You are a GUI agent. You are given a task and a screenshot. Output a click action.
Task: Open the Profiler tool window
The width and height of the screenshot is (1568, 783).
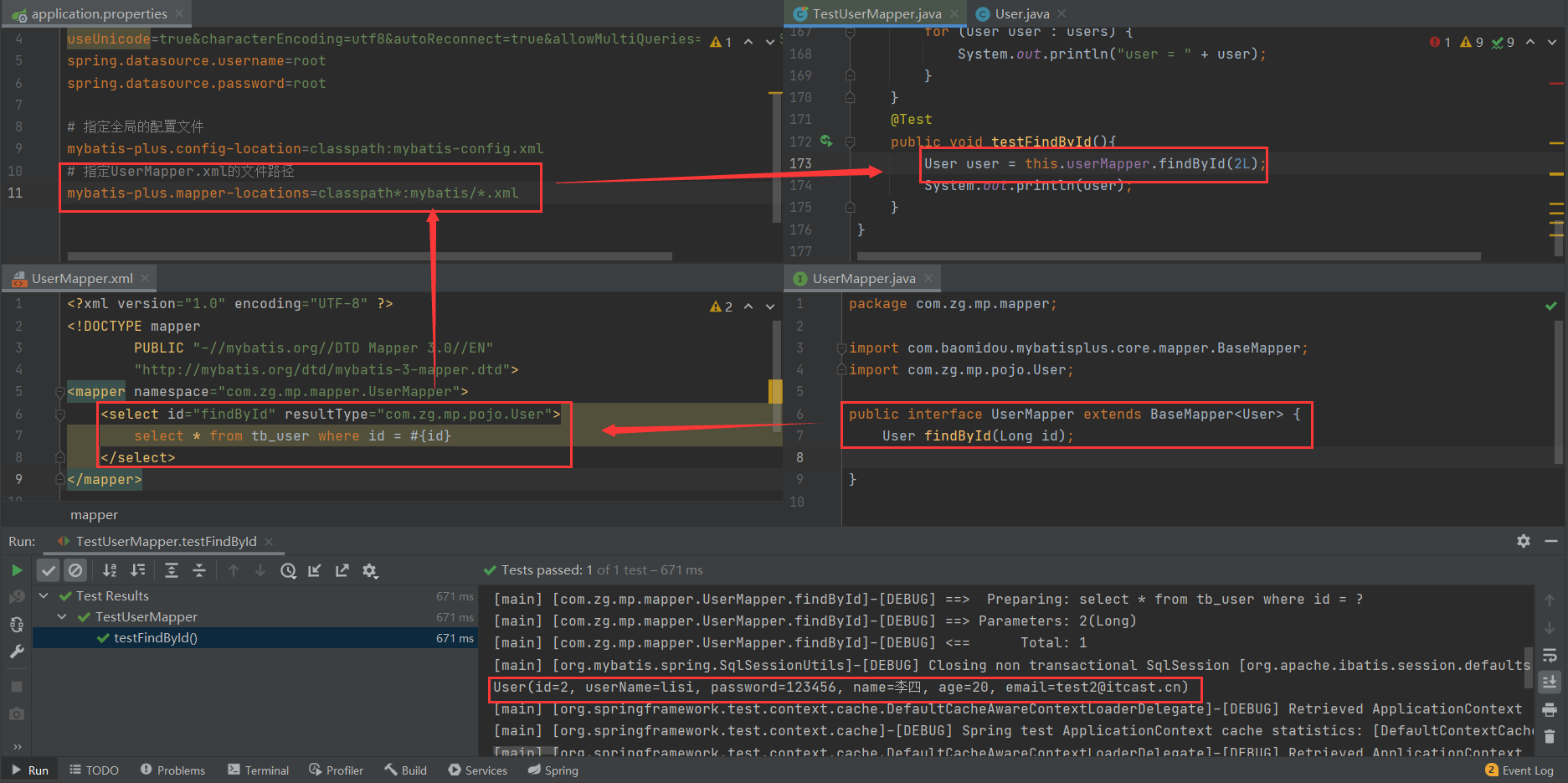click(336, 770)
